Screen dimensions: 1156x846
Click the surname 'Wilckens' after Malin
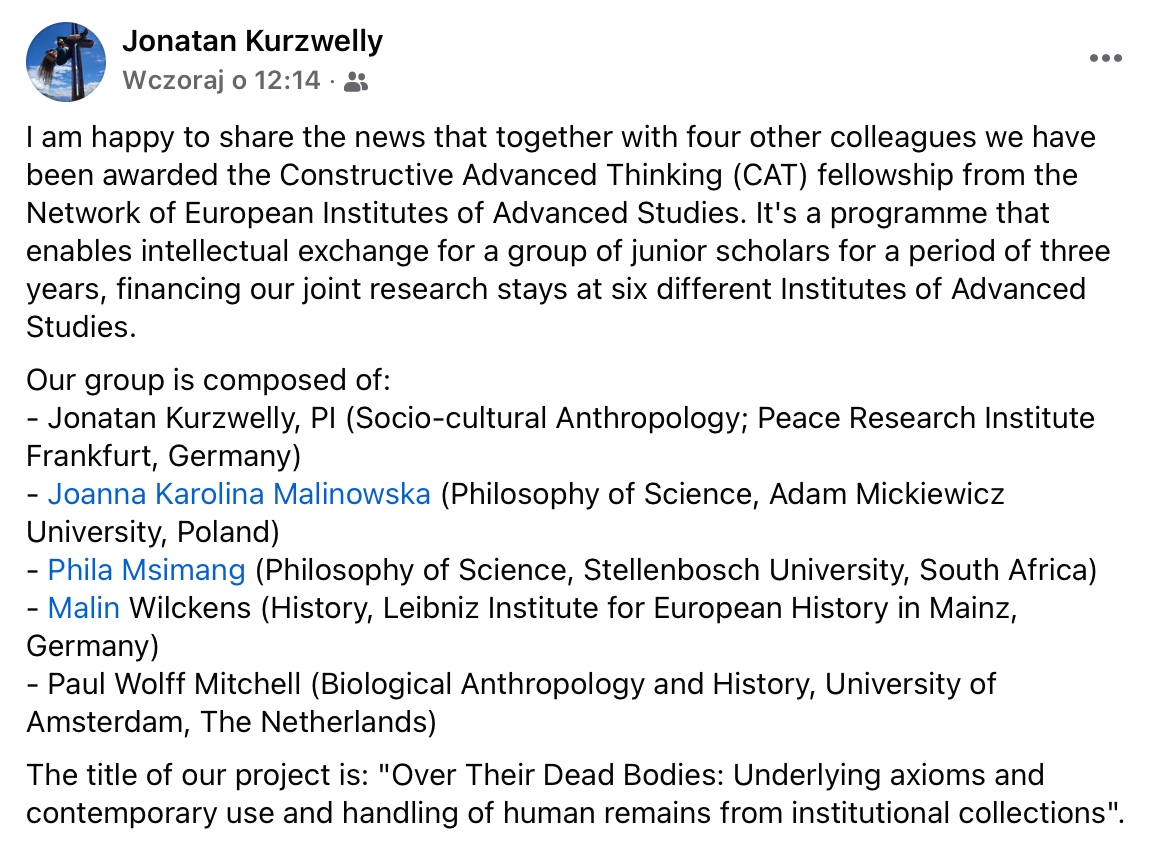[x=191, y=608]
